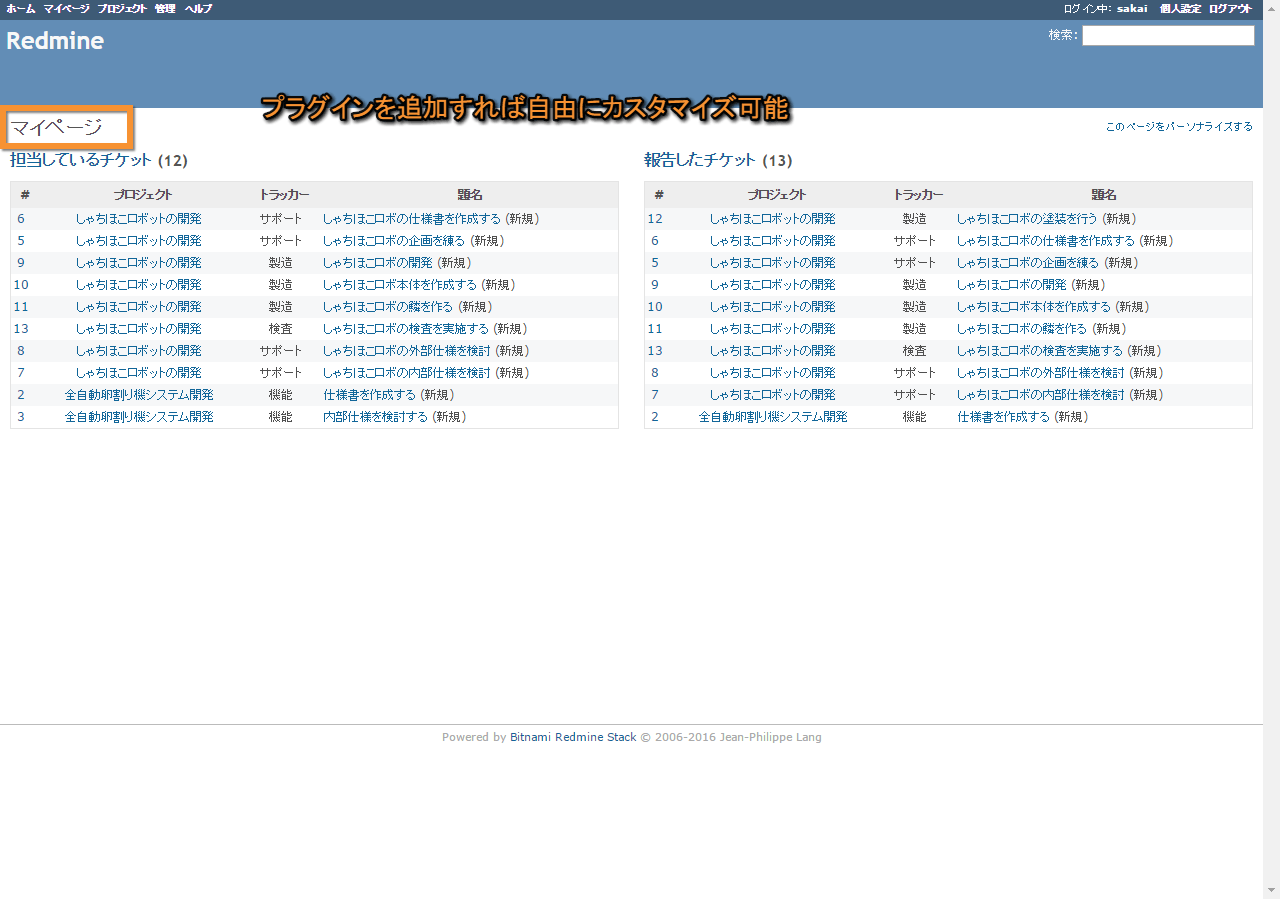
Task: Open project しゃちほこロボットの開発 in 報告したチケット #12 row
Action: coord(772,219)
